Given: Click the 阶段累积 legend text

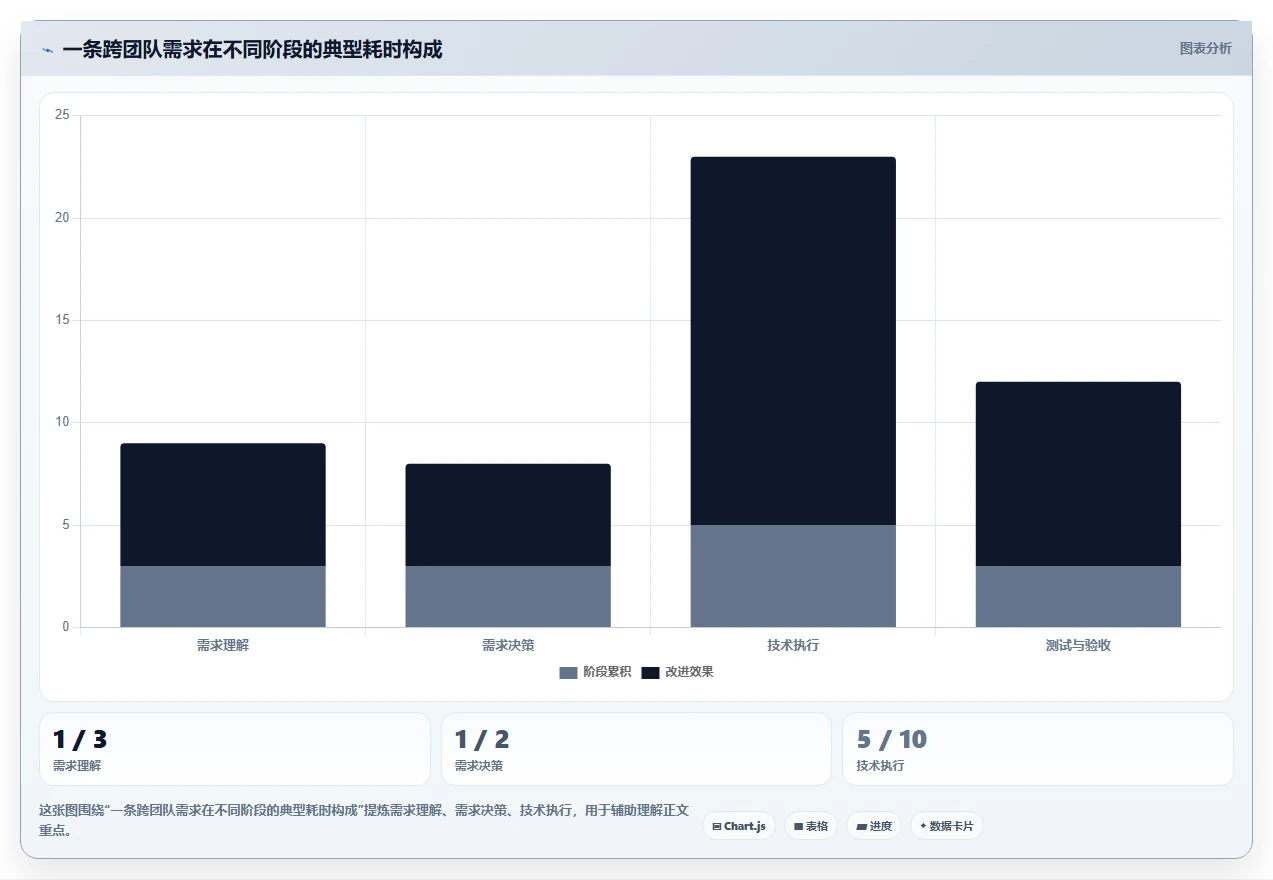Looking at the screenshot, I should (607, 672).
